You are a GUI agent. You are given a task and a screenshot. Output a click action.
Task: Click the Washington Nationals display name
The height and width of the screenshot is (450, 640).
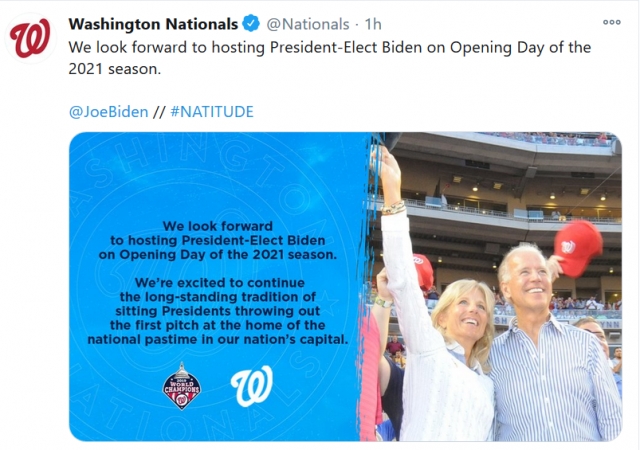[153, 24]
